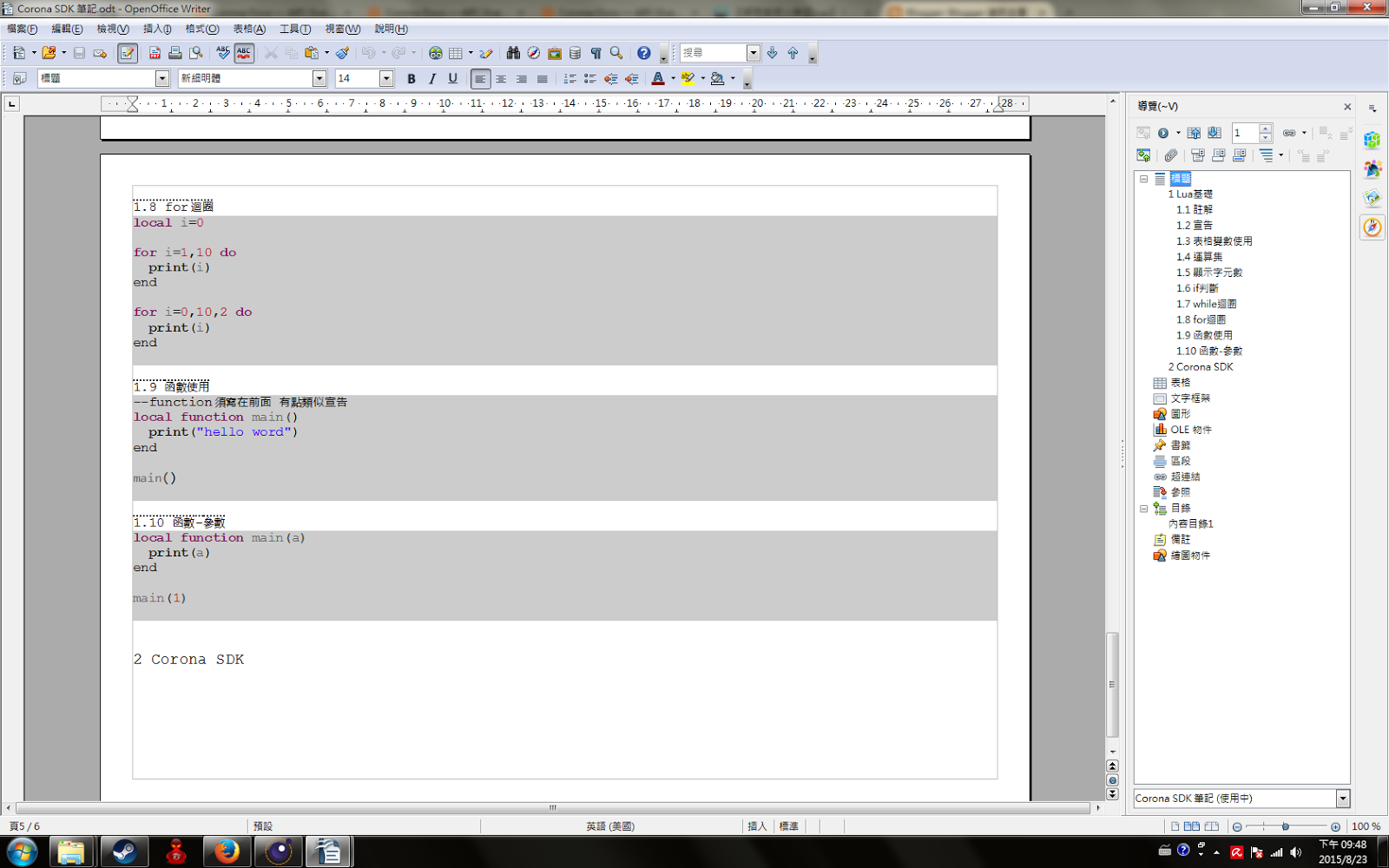Open paragraph style dropdown

pyautogui.click(x=162, y=78)
